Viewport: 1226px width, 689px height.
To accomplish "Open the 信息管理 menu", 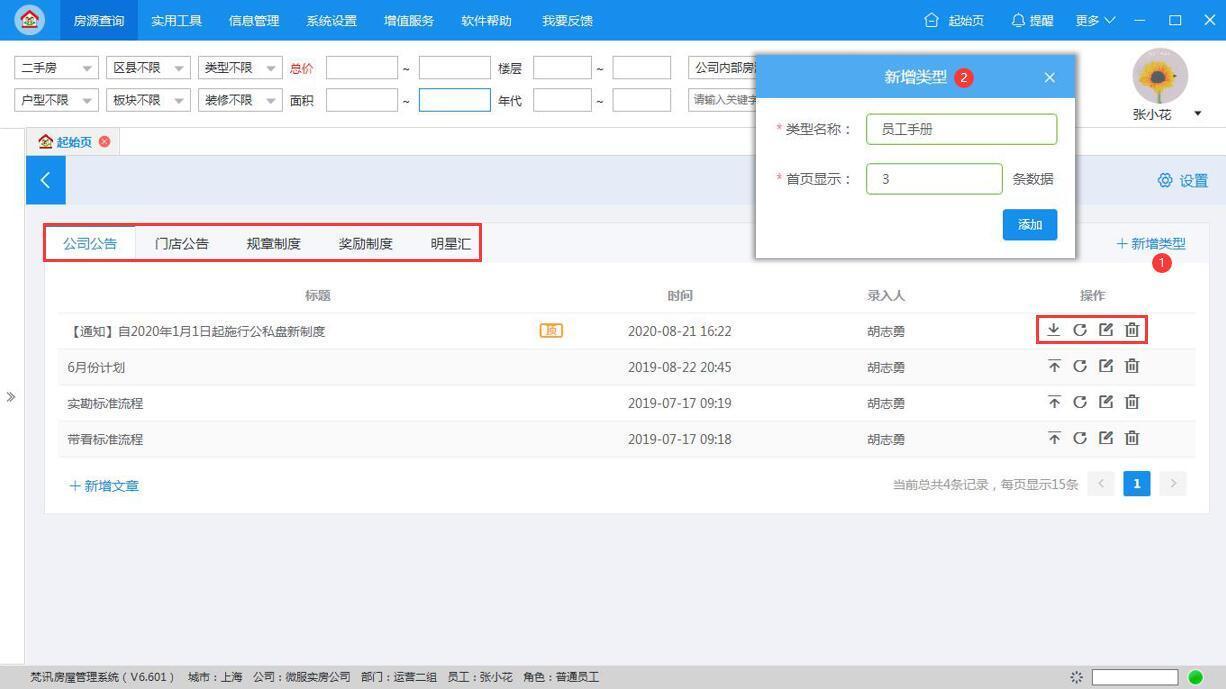I will (x=253, y=20).
